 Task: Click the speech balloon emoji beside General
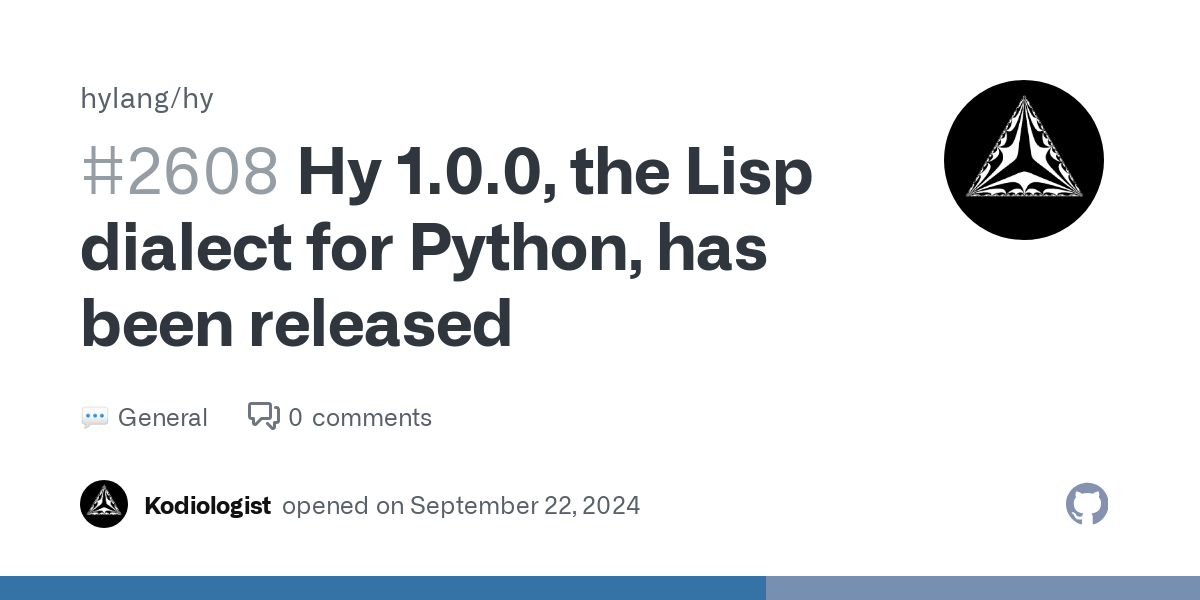pos(95,418)
